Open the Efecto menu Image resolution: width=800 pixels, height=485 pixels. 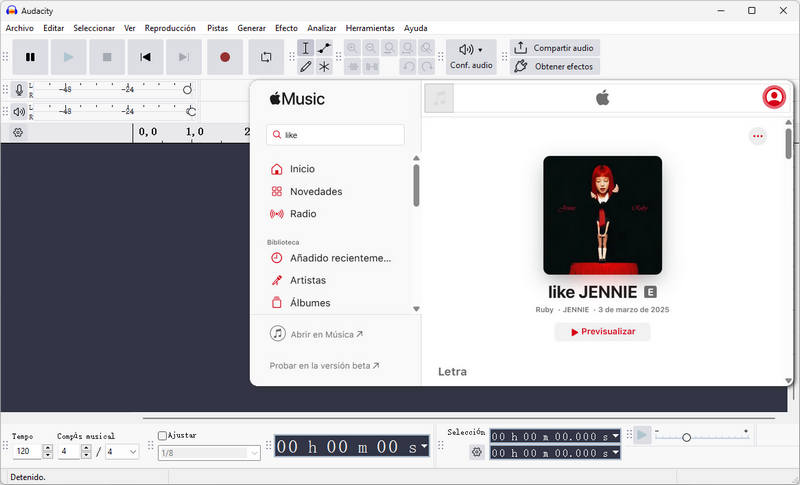coord(286,28)
